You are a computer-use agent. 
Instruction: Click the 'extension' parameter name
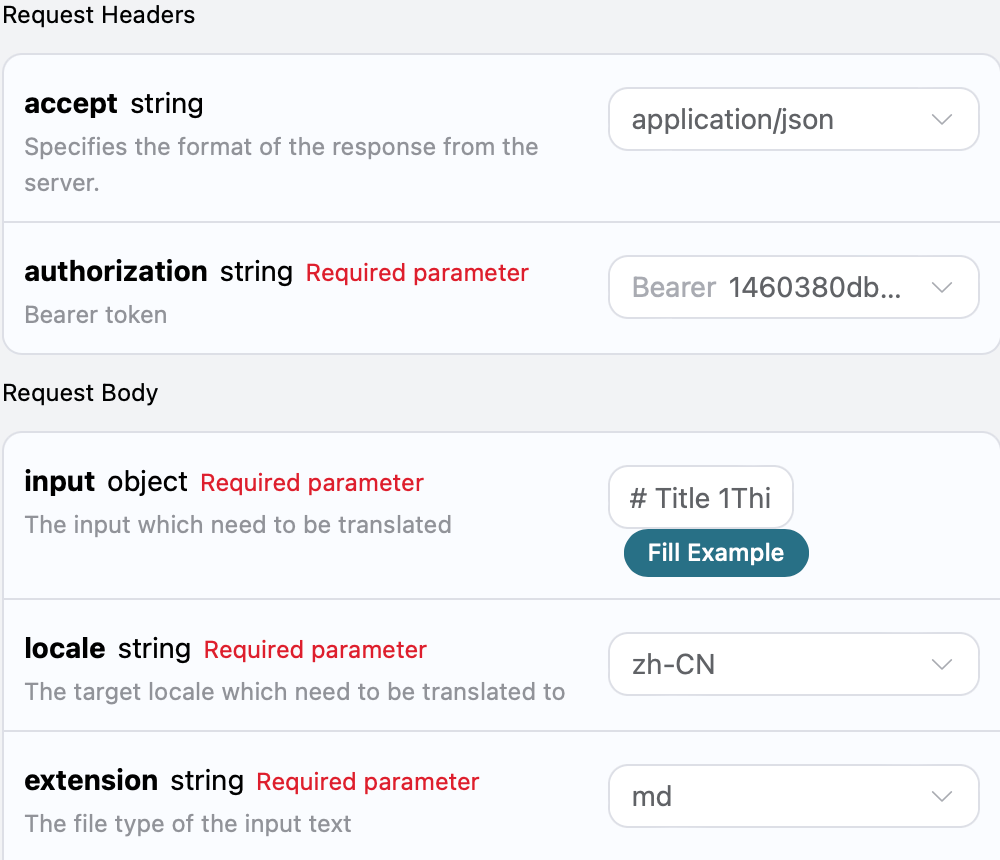(x=91, y=781)
